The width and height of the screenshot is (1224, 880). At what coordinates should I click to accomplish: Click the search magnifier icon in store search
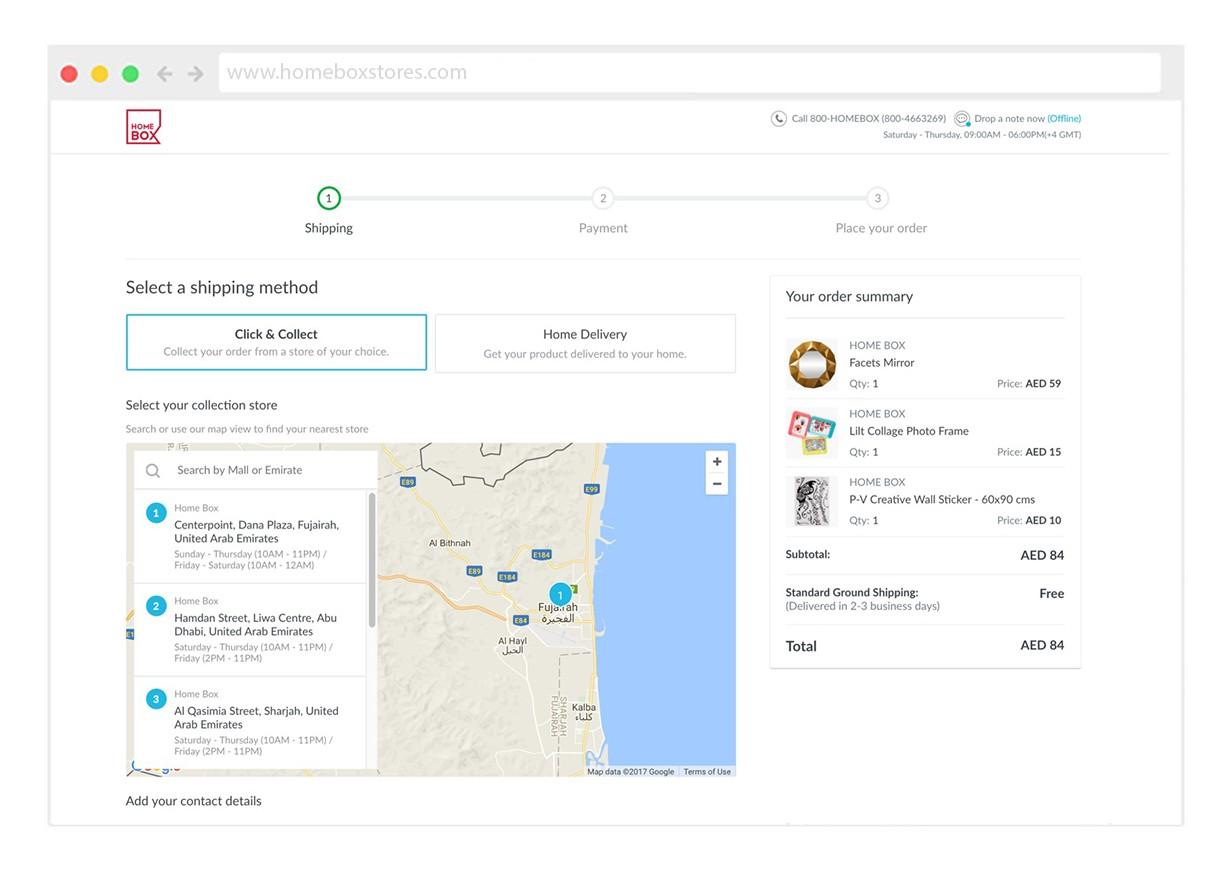tap(153, 470)
